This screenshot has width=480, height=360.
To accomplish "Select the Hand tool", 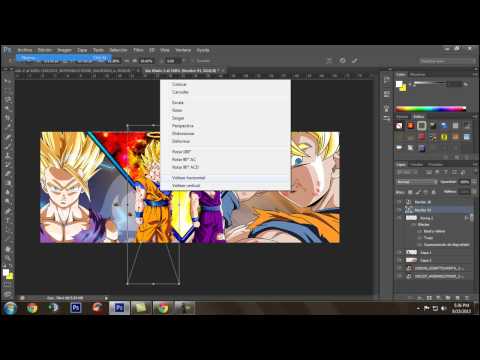I will coord(8,249).
